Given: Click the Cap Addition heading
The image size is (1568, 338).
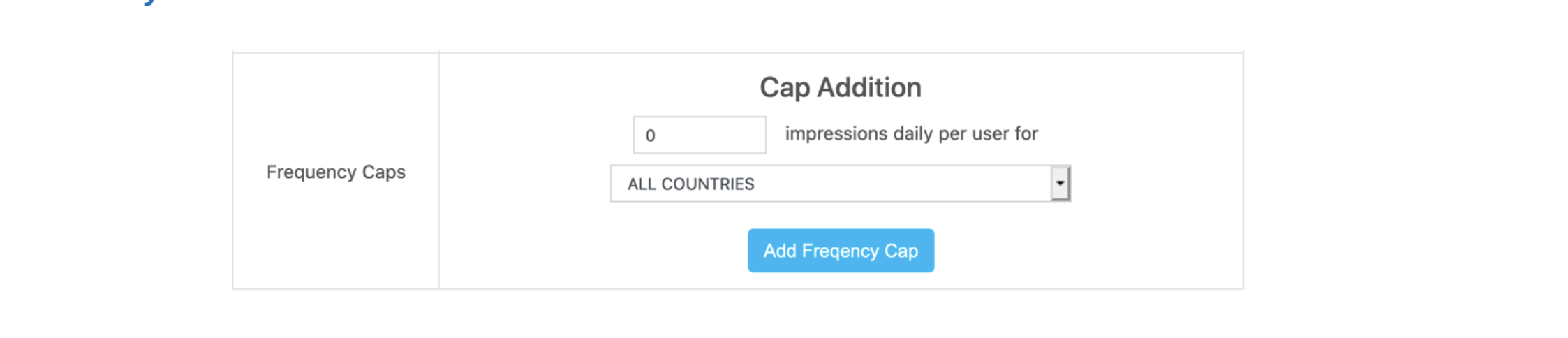Looking at the screenshot, I should (x=841, y=87).
